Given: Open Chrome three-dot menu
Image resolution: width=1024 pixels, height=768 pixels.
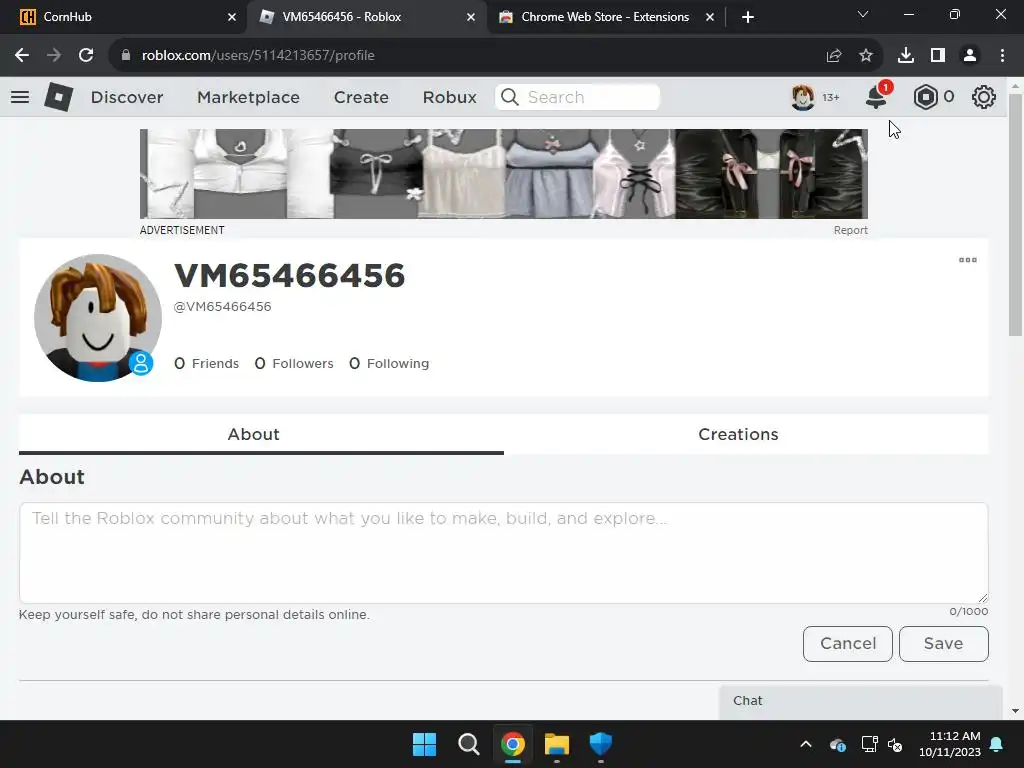Looking at the screenshot, I should (x=1002, y=56).
